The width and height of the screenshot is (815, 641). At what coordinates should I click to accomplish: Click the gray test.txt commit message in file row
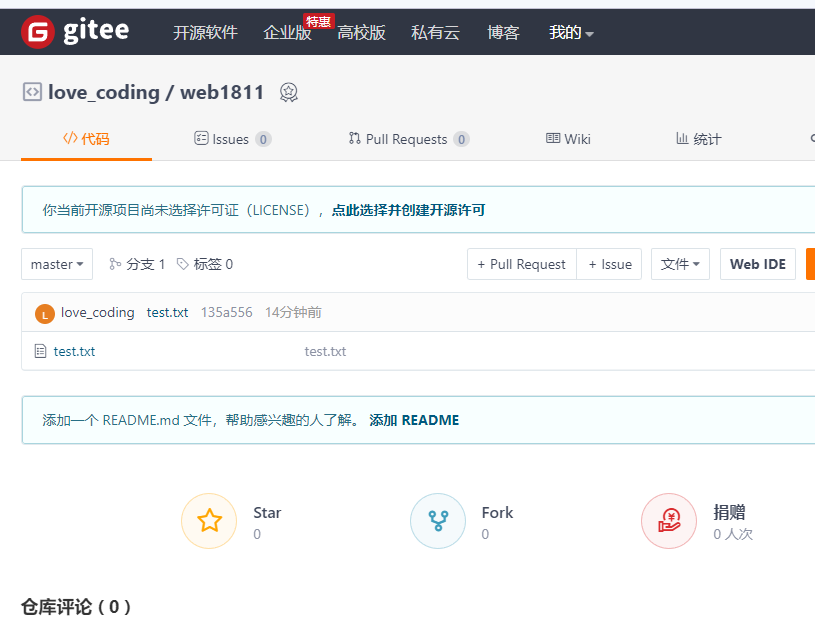click(325, 351)
